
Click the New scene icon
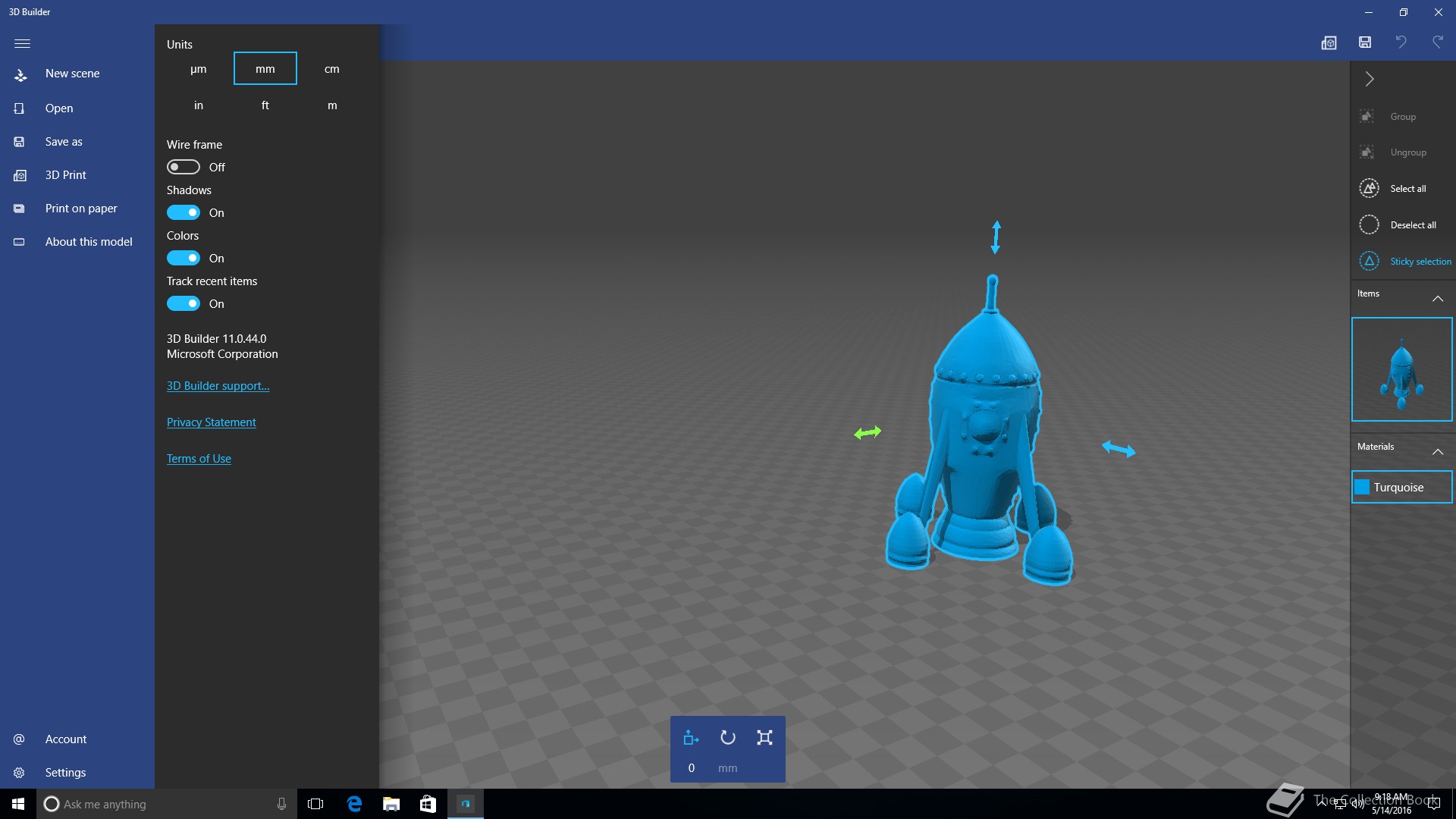point(20,74)
